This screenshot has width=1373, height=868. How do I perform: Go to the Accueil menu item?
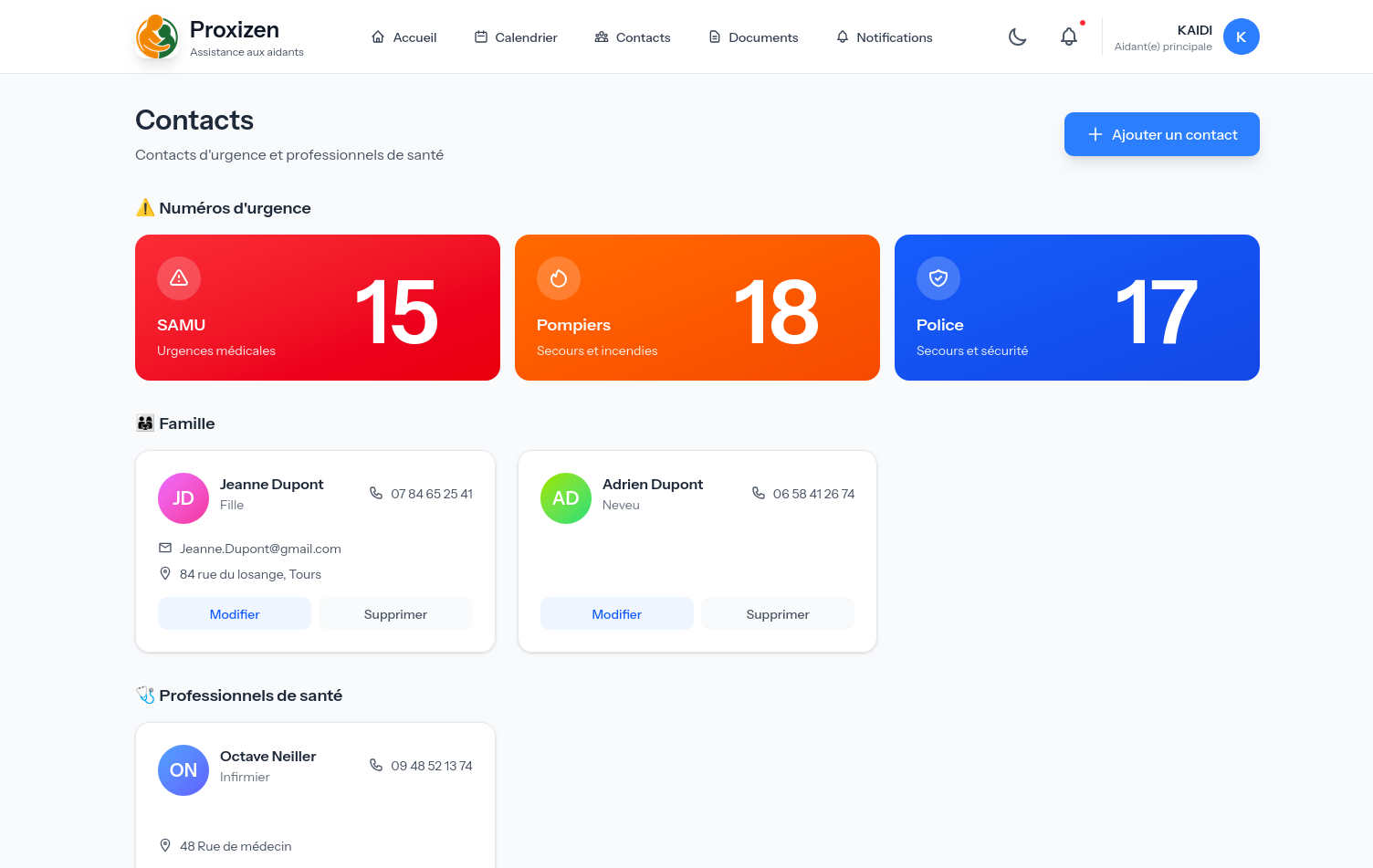pyautogui.click(x=404, y=37)
